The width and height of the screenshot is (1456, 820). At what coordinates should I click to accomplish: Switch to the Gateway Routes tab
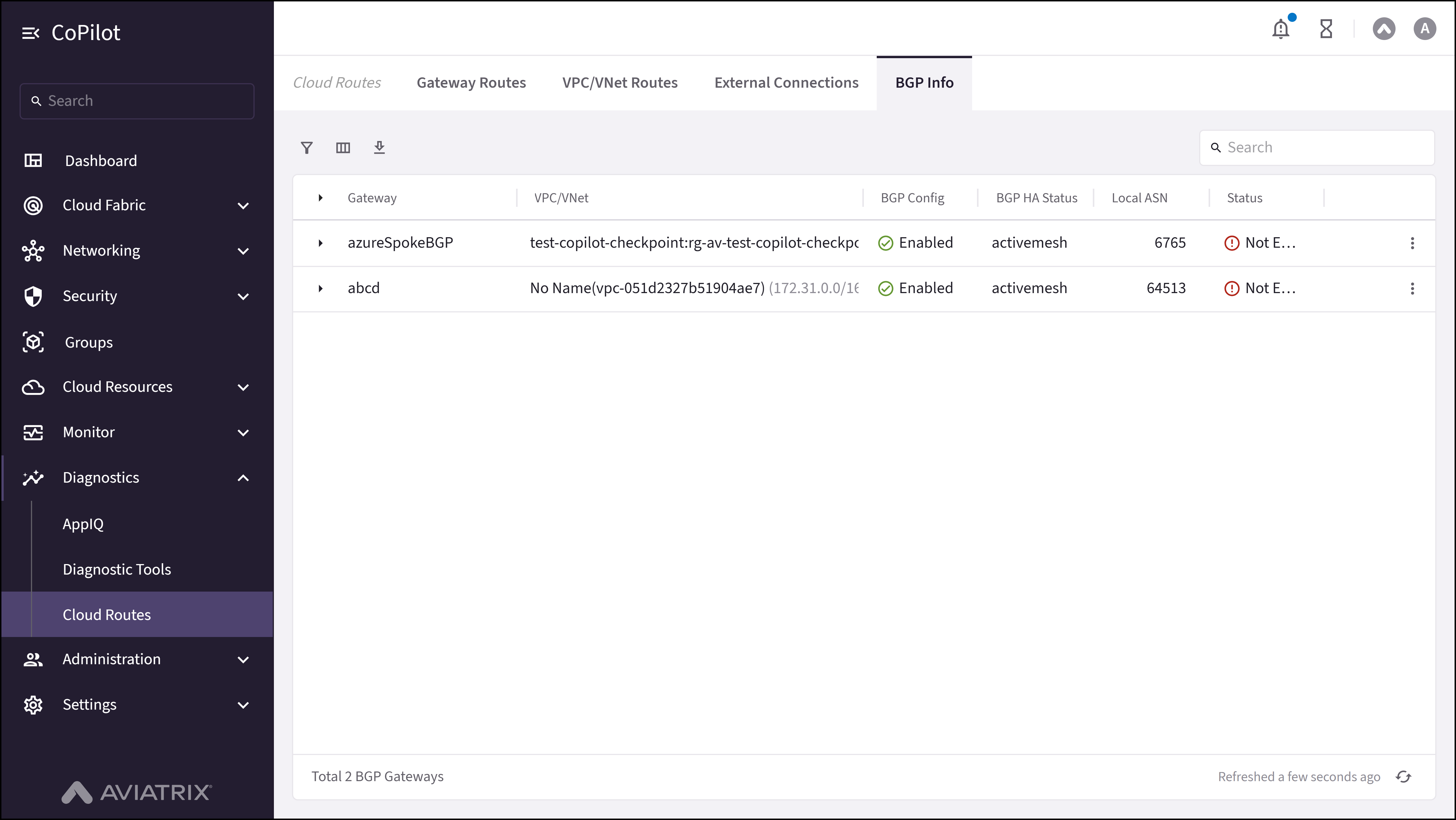[471, 83]
